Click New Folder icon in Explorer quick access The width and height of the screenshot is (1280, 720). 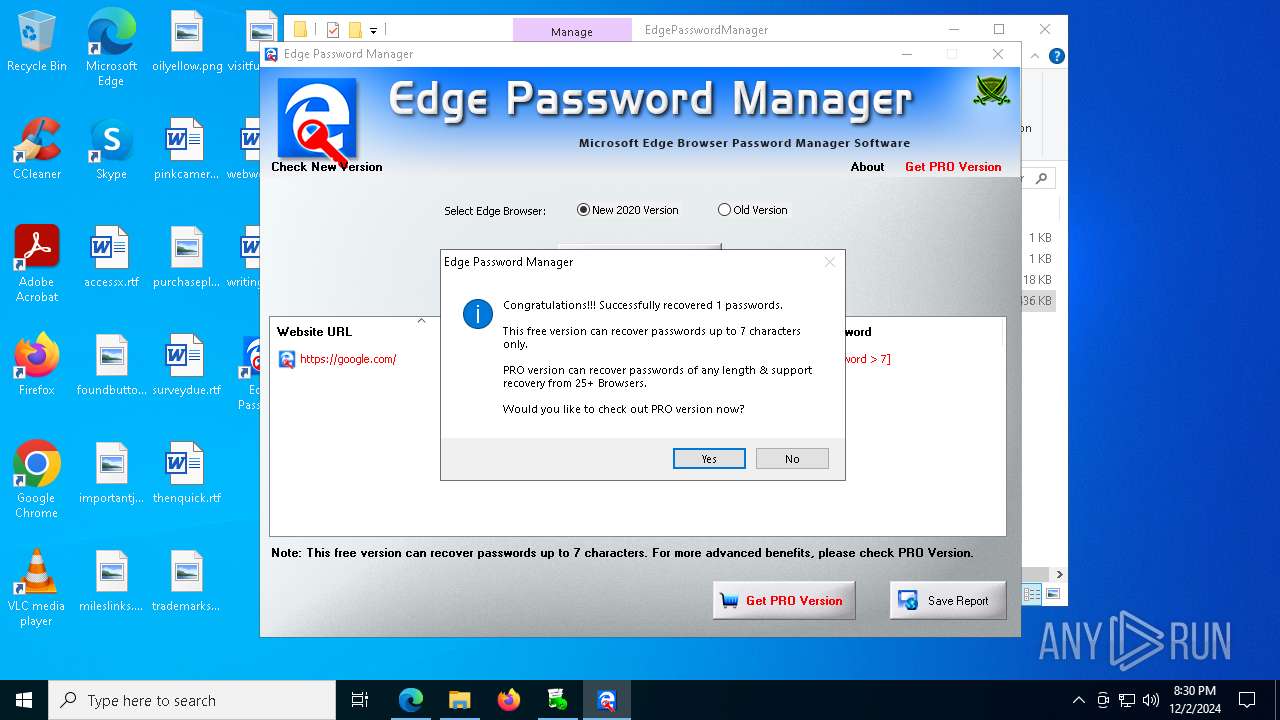coord(355,30)
